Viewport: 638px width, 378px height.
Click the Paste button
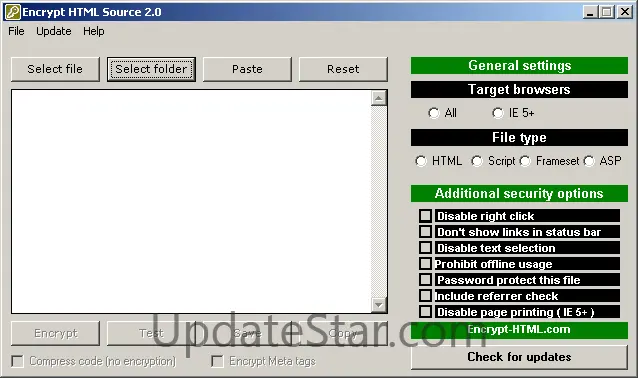[247, 69]
